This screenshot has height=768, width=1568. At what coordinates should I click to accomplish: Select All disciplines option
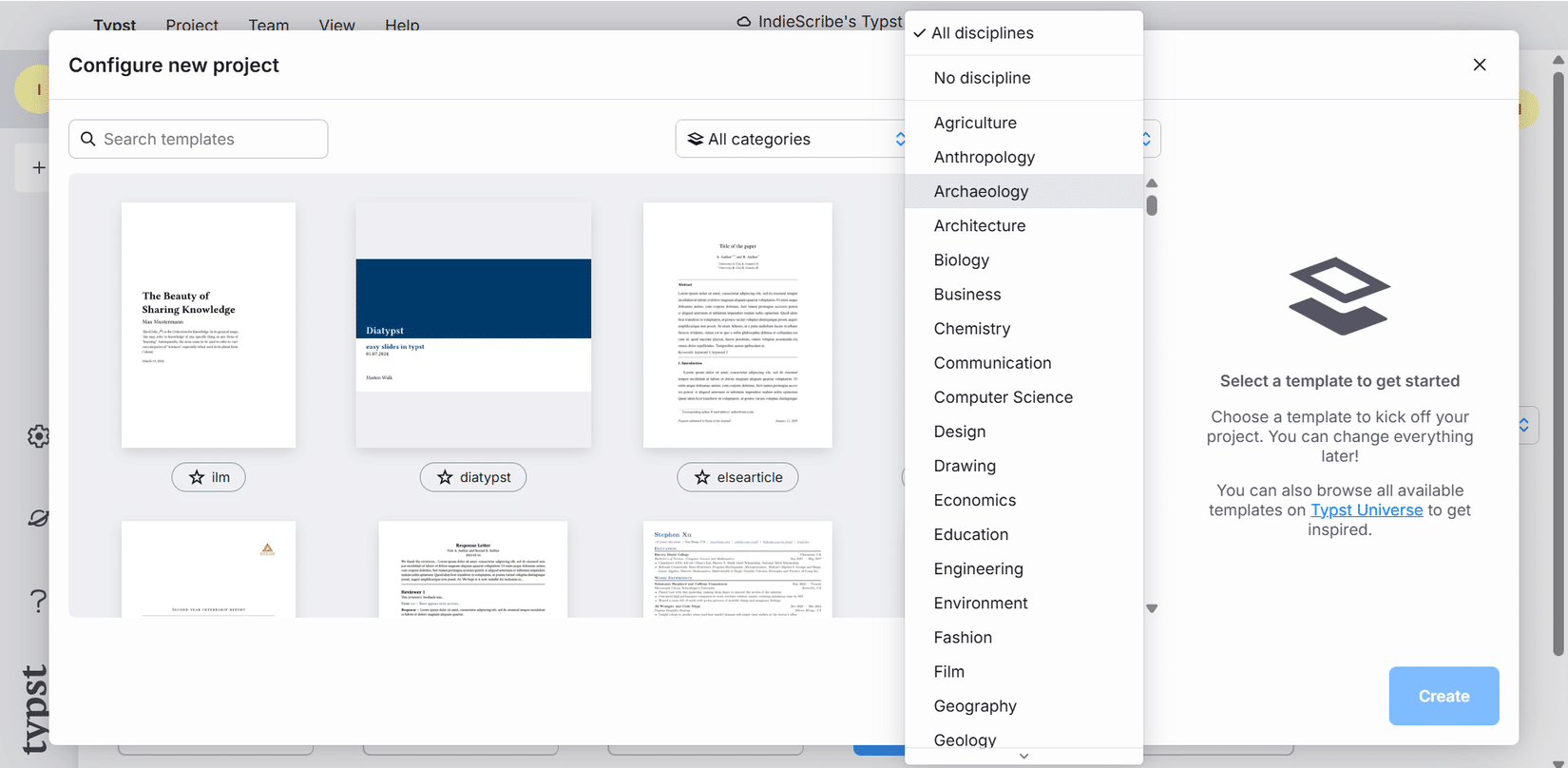click(x=1023, y=33)
